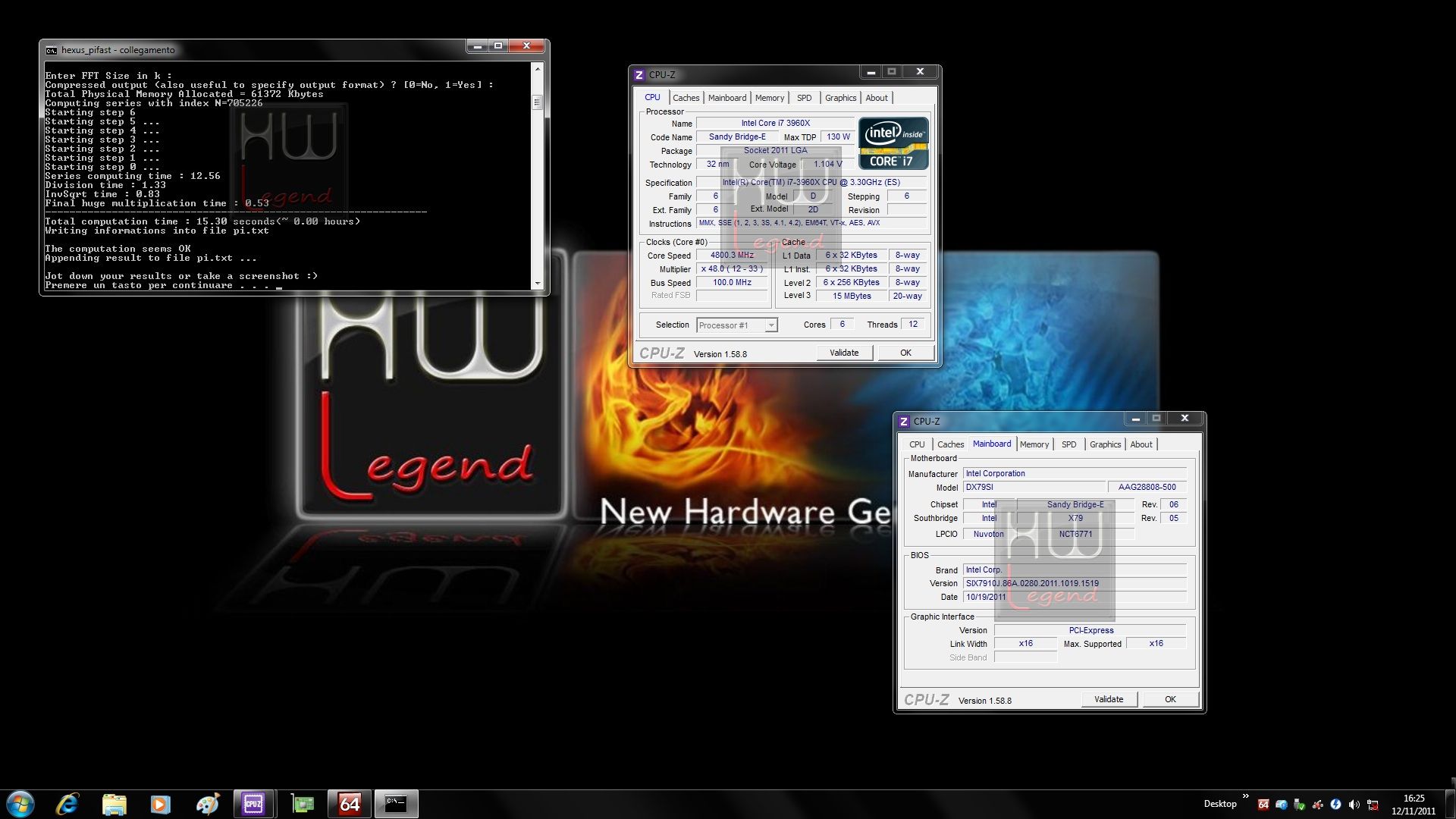Open Windows Media Player taskbar icon
The height and width of the screenshot is (819, 1456).
pyautogui.click(x=160, y=804)
